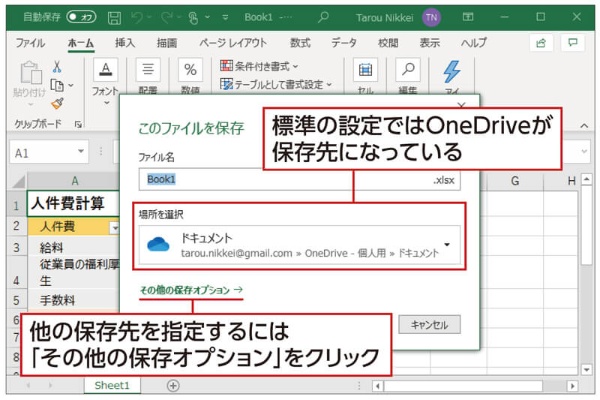Click the Format Painter brush icon

pos(57,103)
